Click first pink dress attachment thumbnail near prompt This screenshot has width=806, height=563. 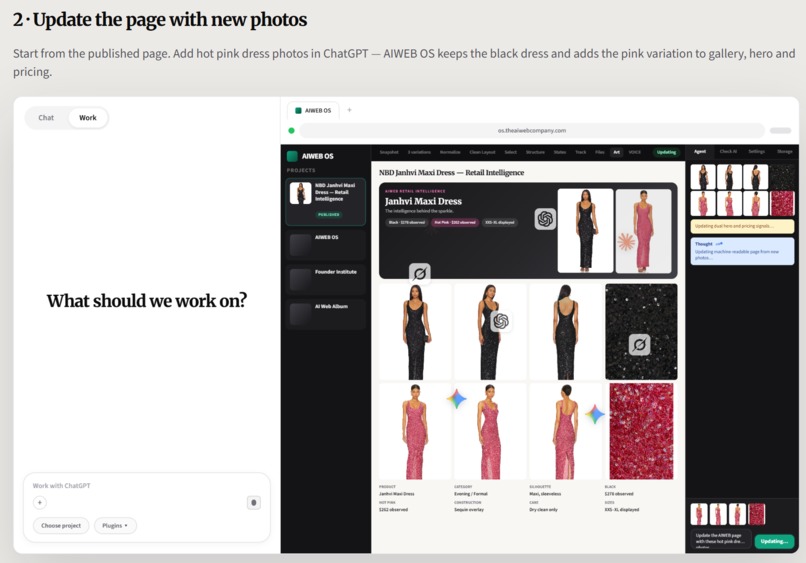point(699,514)
